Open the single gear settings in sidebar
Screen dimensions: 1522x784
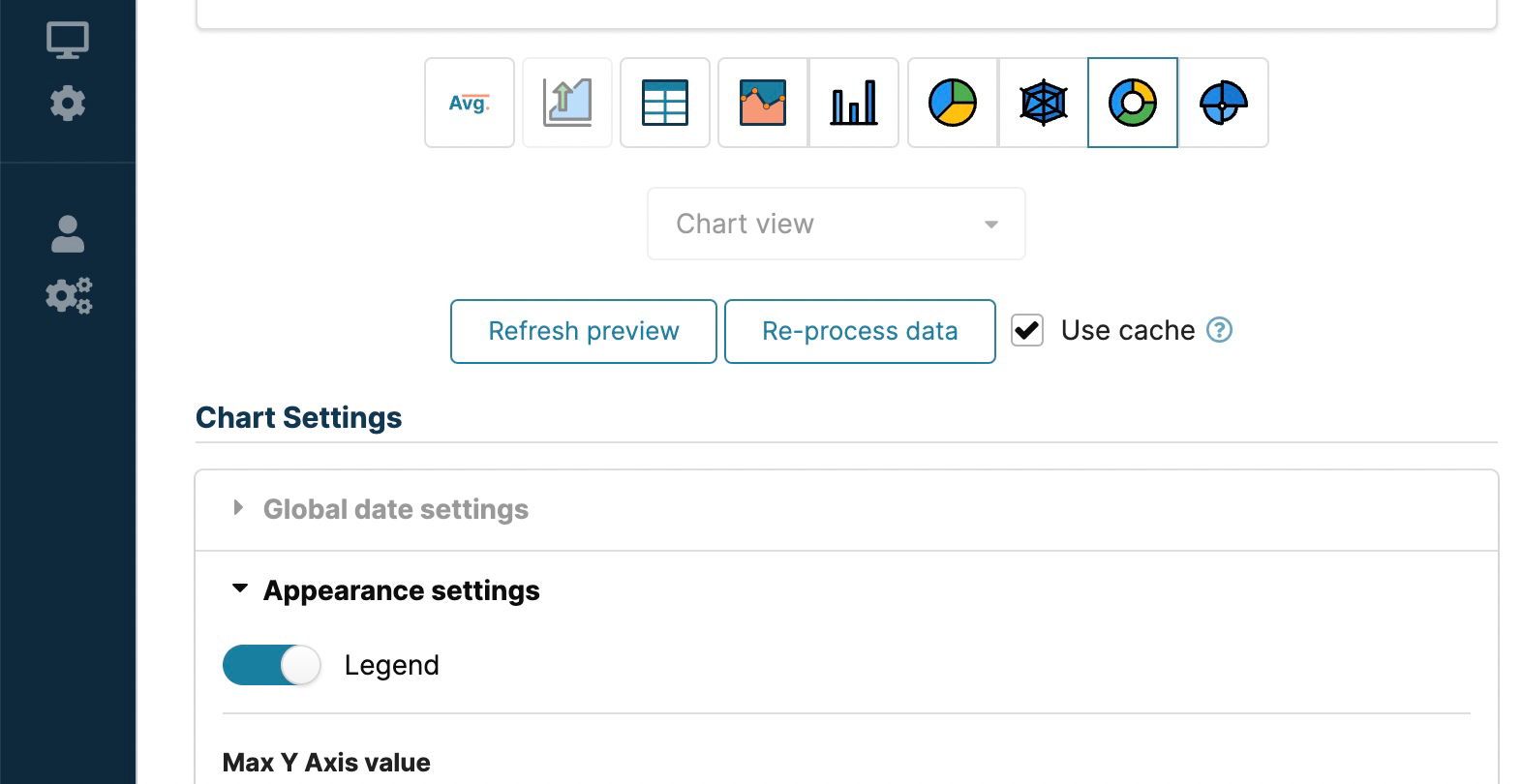point(68,103)
